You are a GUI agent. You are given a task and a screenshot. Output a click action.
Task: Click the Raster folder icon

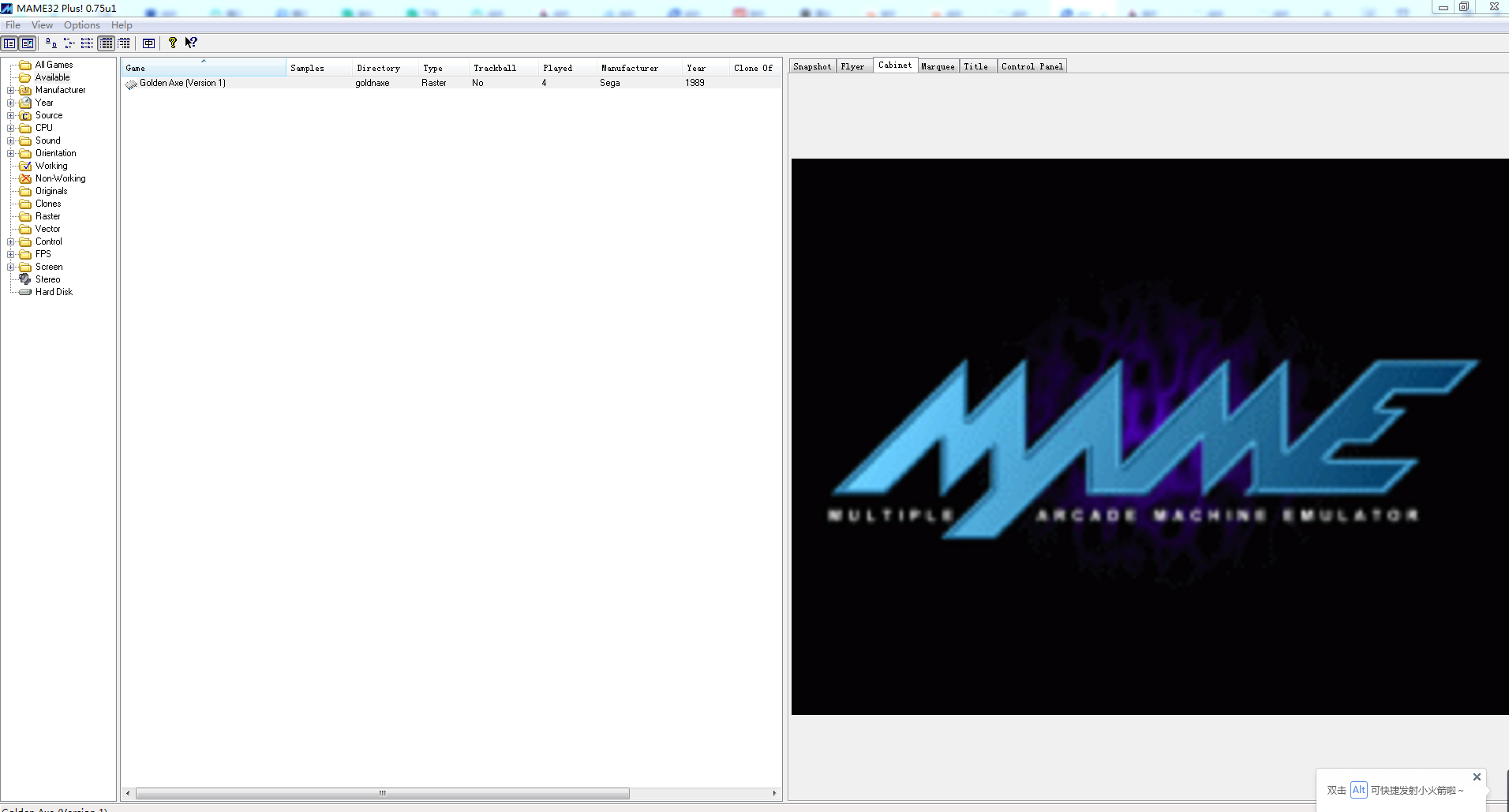point(25,216)
